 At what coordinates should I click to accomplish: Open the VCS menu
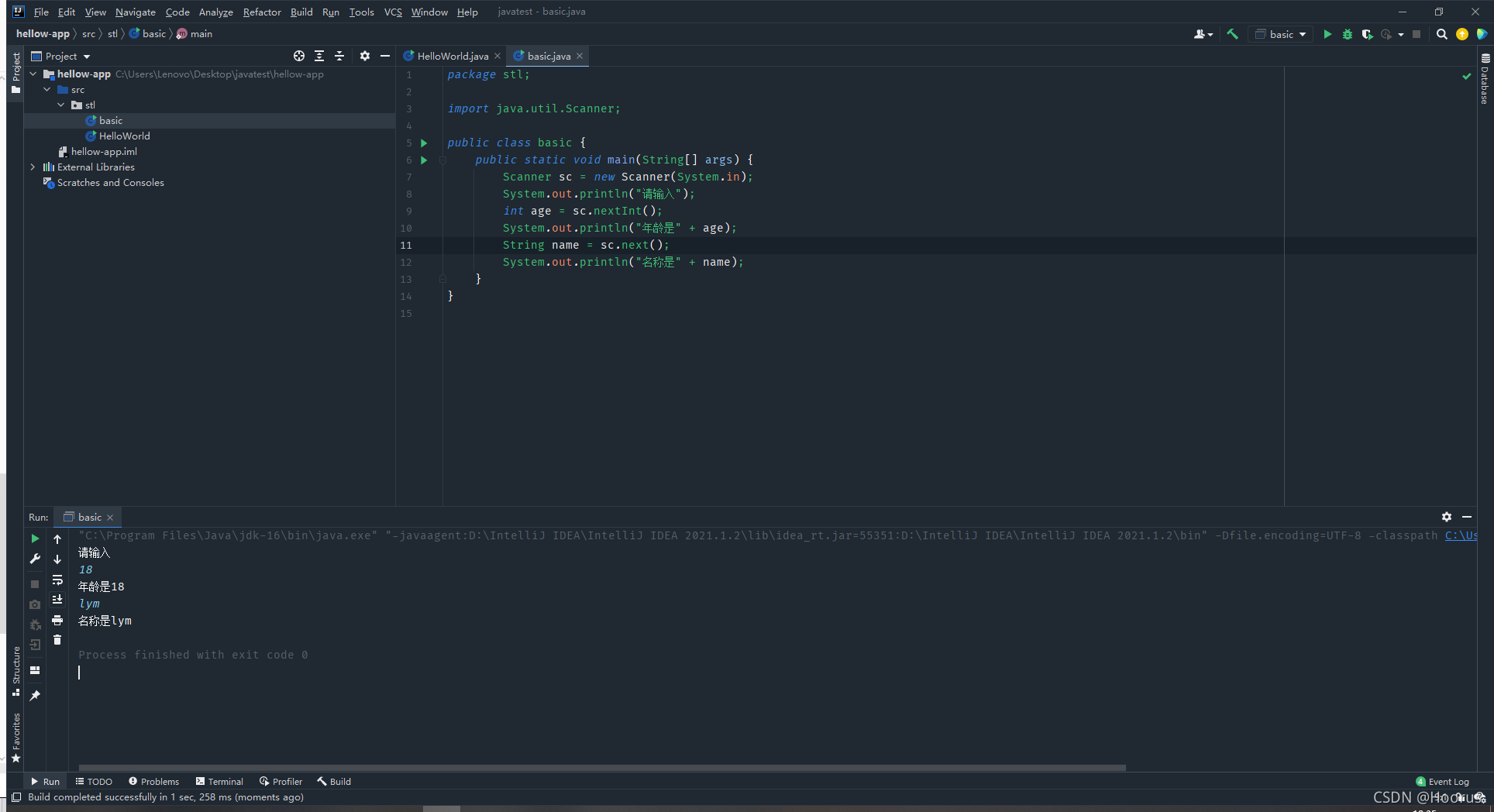point(393,12)
